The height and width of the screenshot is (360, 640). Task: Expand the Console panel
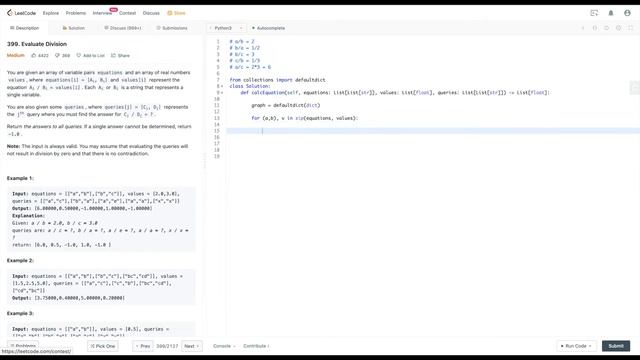[224, 346]
